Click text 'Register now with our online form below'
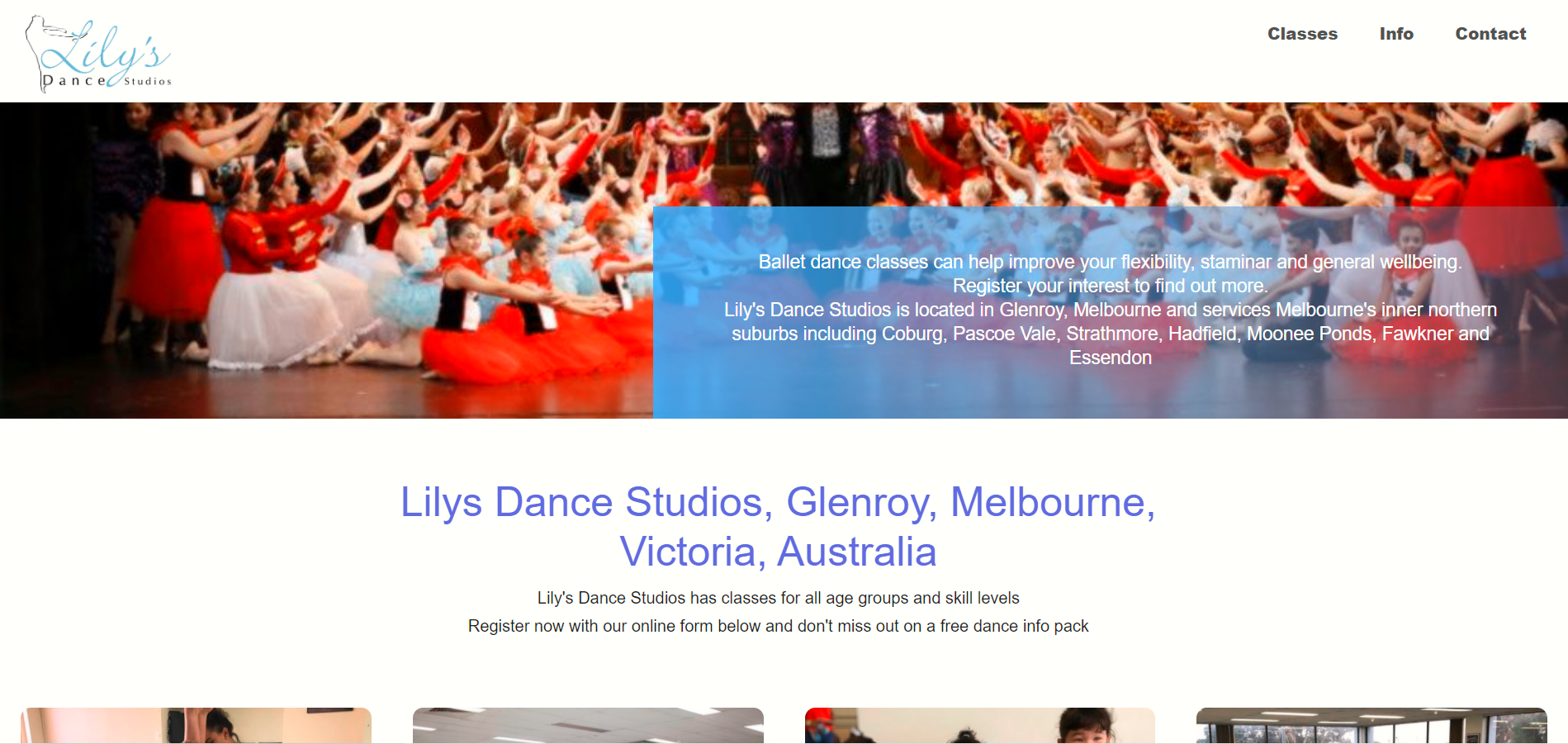The width and height of the screenshot is (1568, 744). pos(778,626)
